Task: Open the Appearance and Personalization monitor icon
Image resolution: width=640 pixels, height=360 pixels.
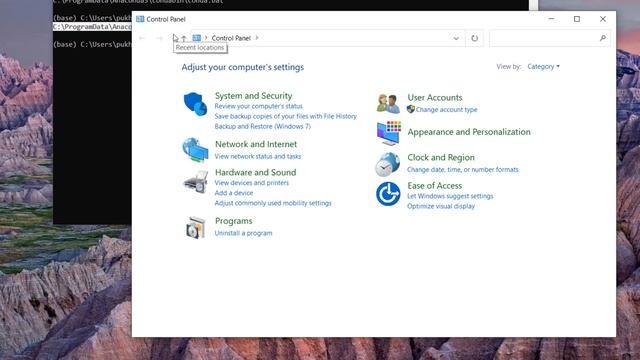Action: click(389, 133)
